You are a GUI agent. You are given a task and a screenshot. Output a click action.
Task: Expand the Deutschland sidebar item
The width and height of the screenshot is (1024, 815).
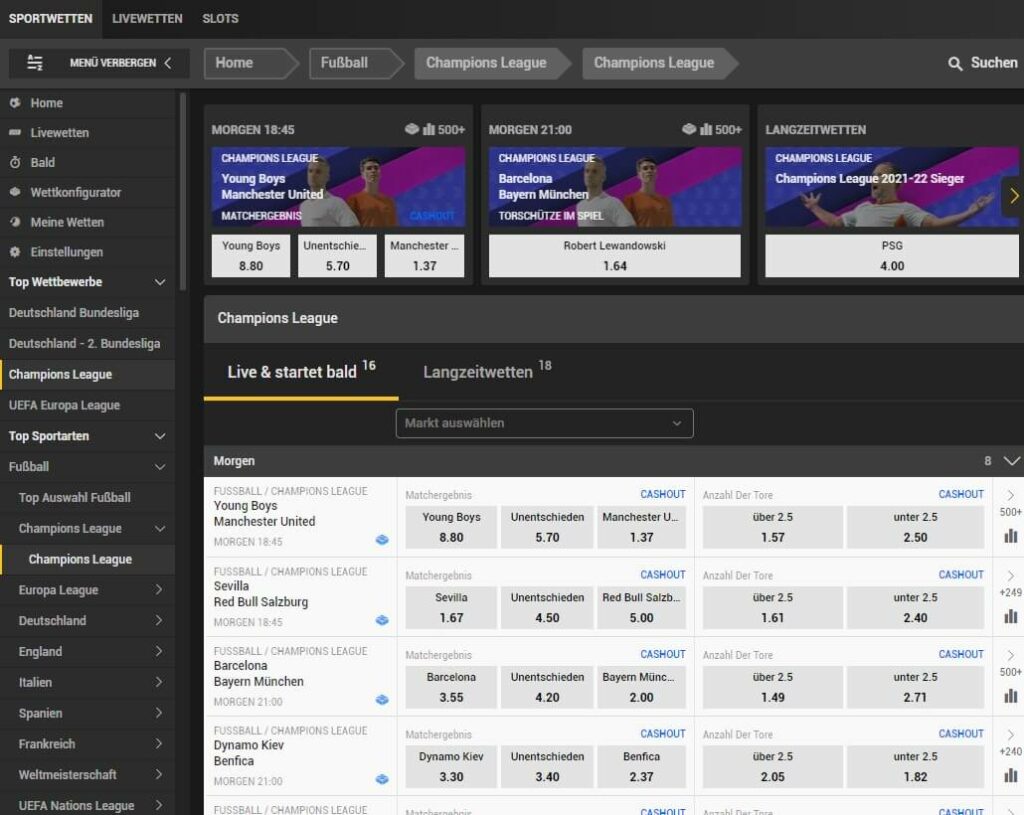pyautogui.click(x=159, y=620)
